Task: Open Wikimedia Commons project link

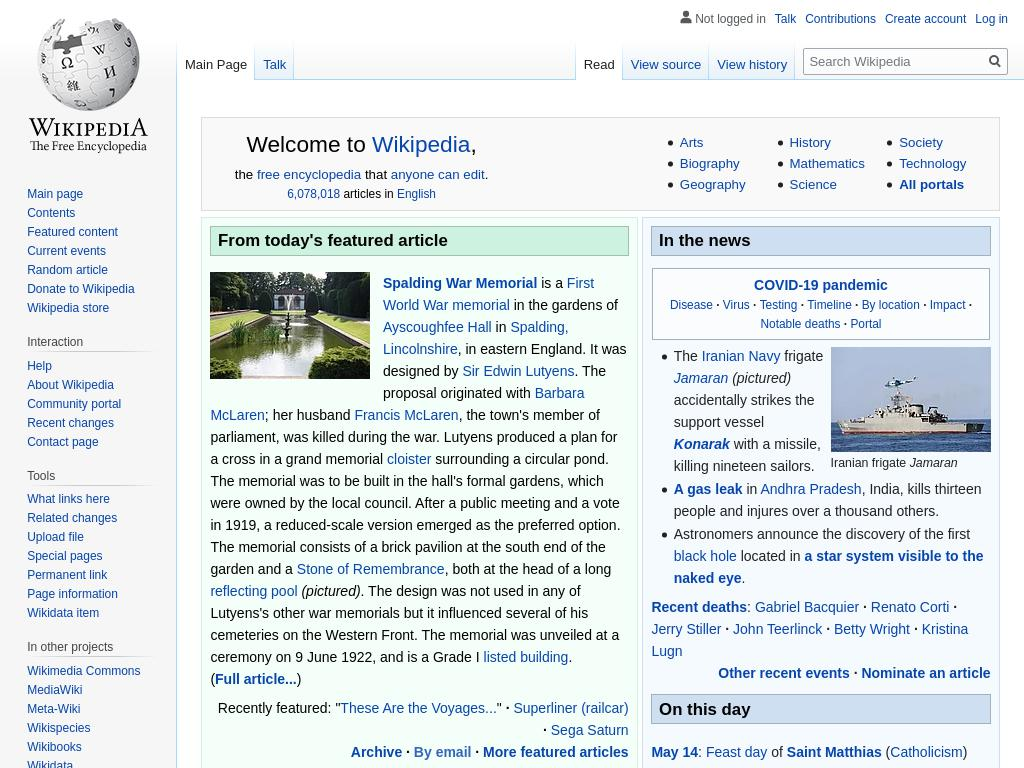Action: point(84,671)
